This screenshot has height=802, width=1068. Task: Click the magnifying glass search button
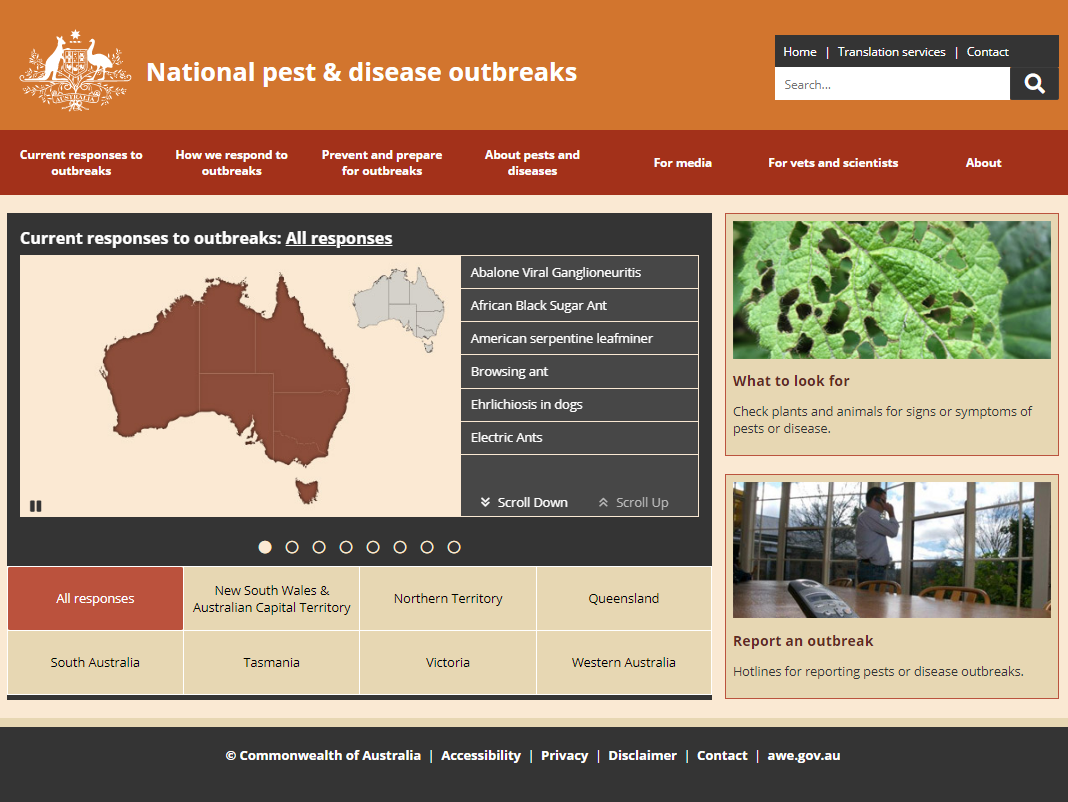point(1034,84)
